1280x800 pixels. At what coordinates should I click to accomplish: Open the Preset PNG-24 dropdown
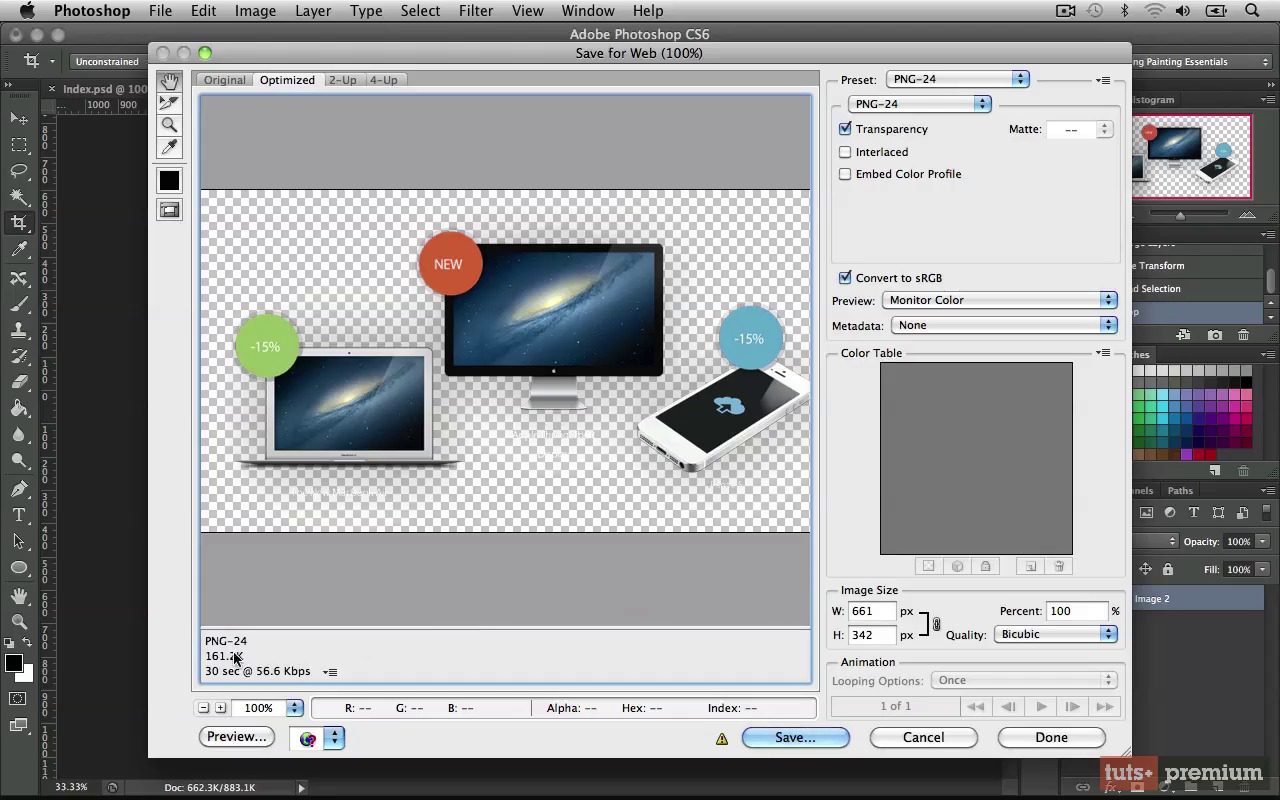click(957, 79)
